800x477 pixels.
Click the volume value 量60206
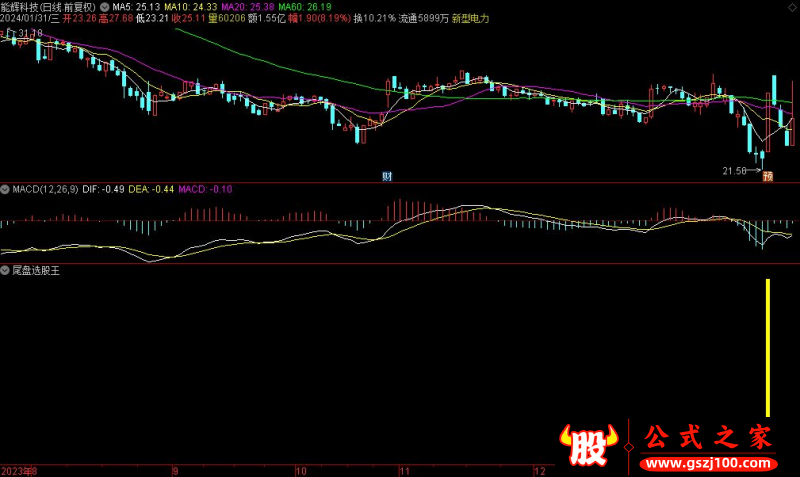click(227, 18)
